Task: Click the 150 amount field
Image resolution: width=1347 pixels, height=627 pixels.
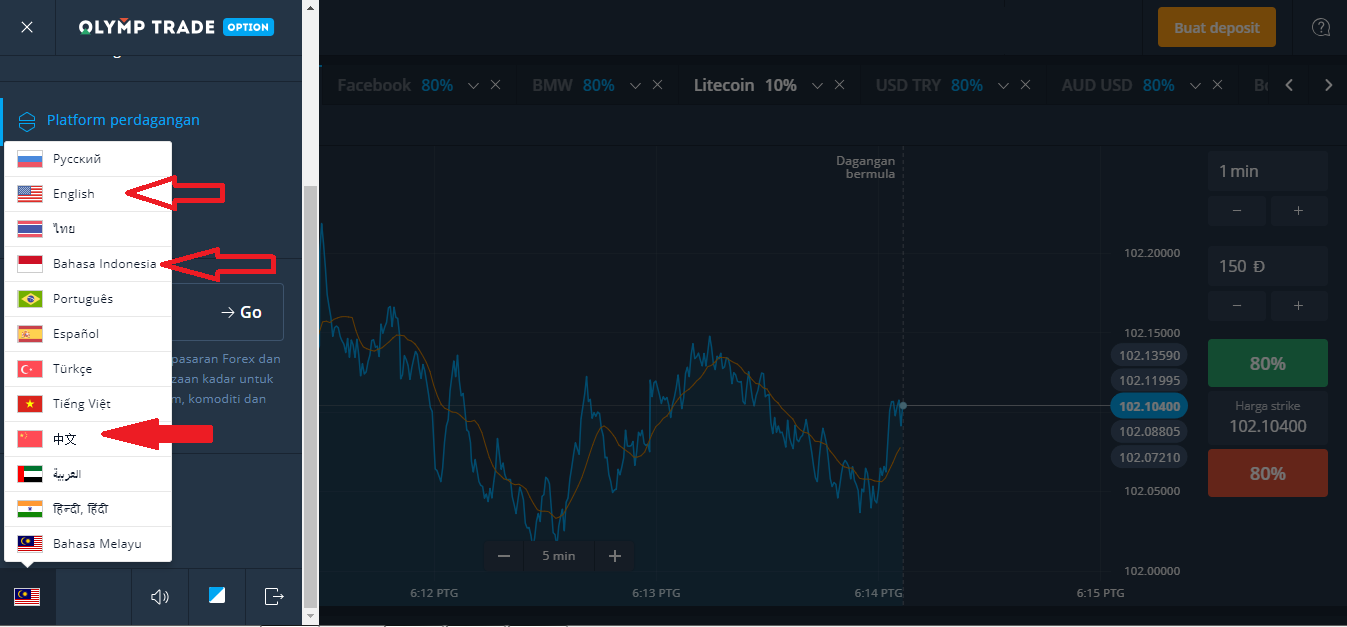Action: [1268, 266]
